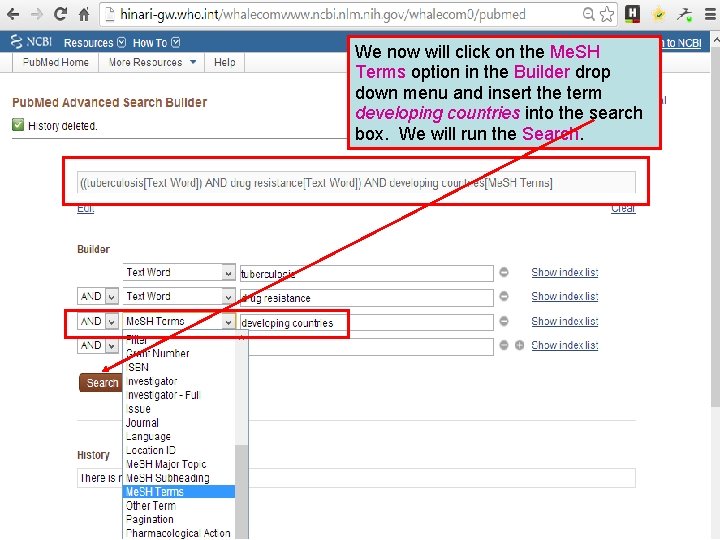
Task: Select Other Term in the field list
Action: 179,506
